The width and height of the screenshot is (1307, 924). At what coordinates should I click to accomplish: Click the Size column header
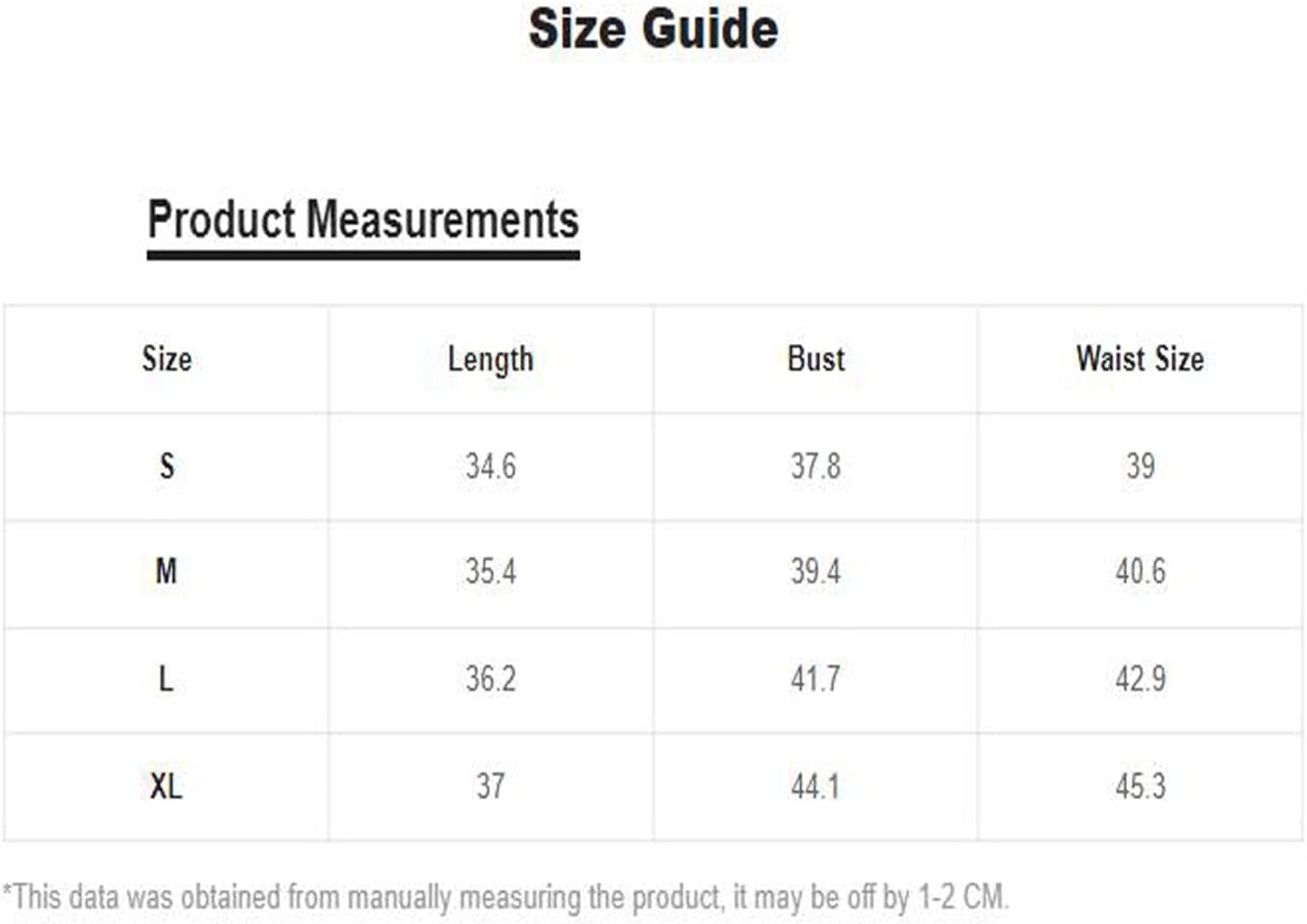166,360
